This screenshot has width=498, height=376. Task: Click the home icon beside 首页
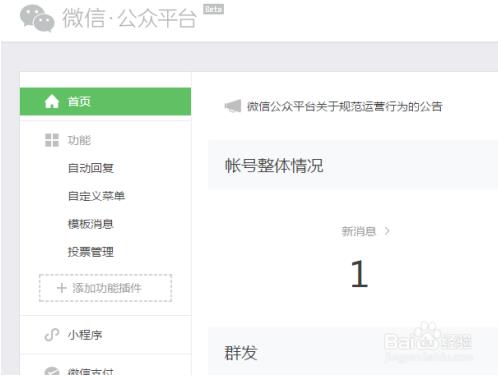tap(52, 101)
